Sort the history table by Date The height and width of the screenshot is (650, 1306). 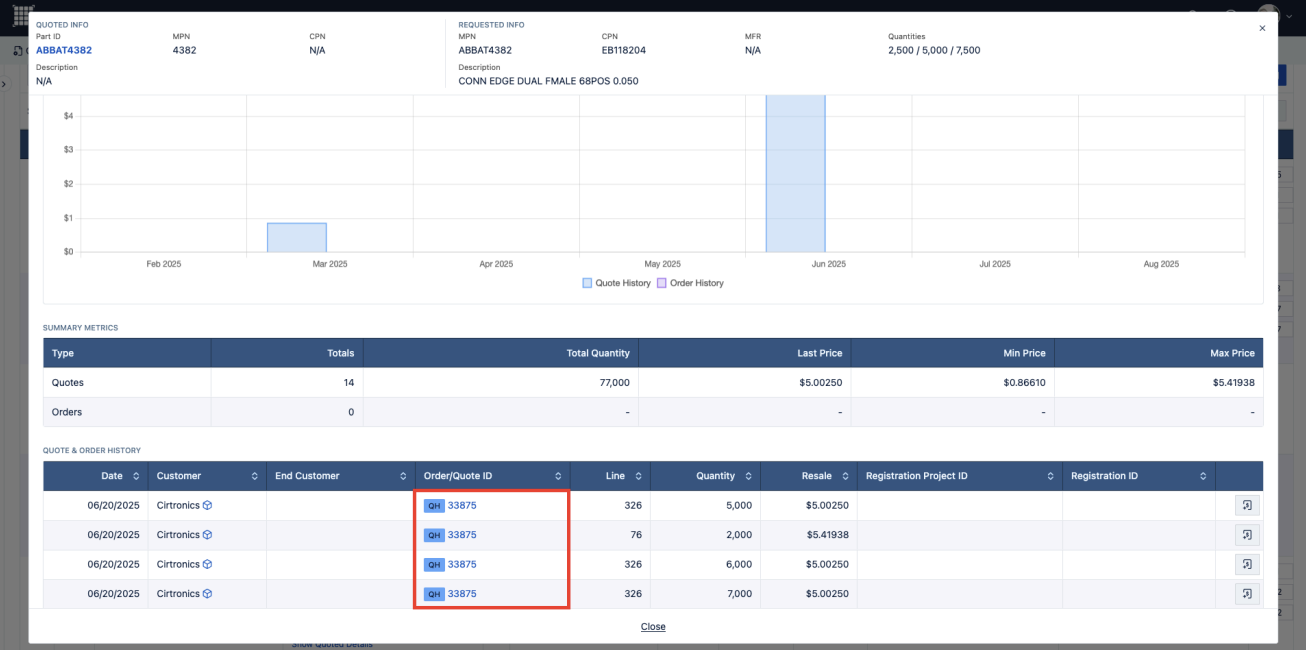[136, 476]
